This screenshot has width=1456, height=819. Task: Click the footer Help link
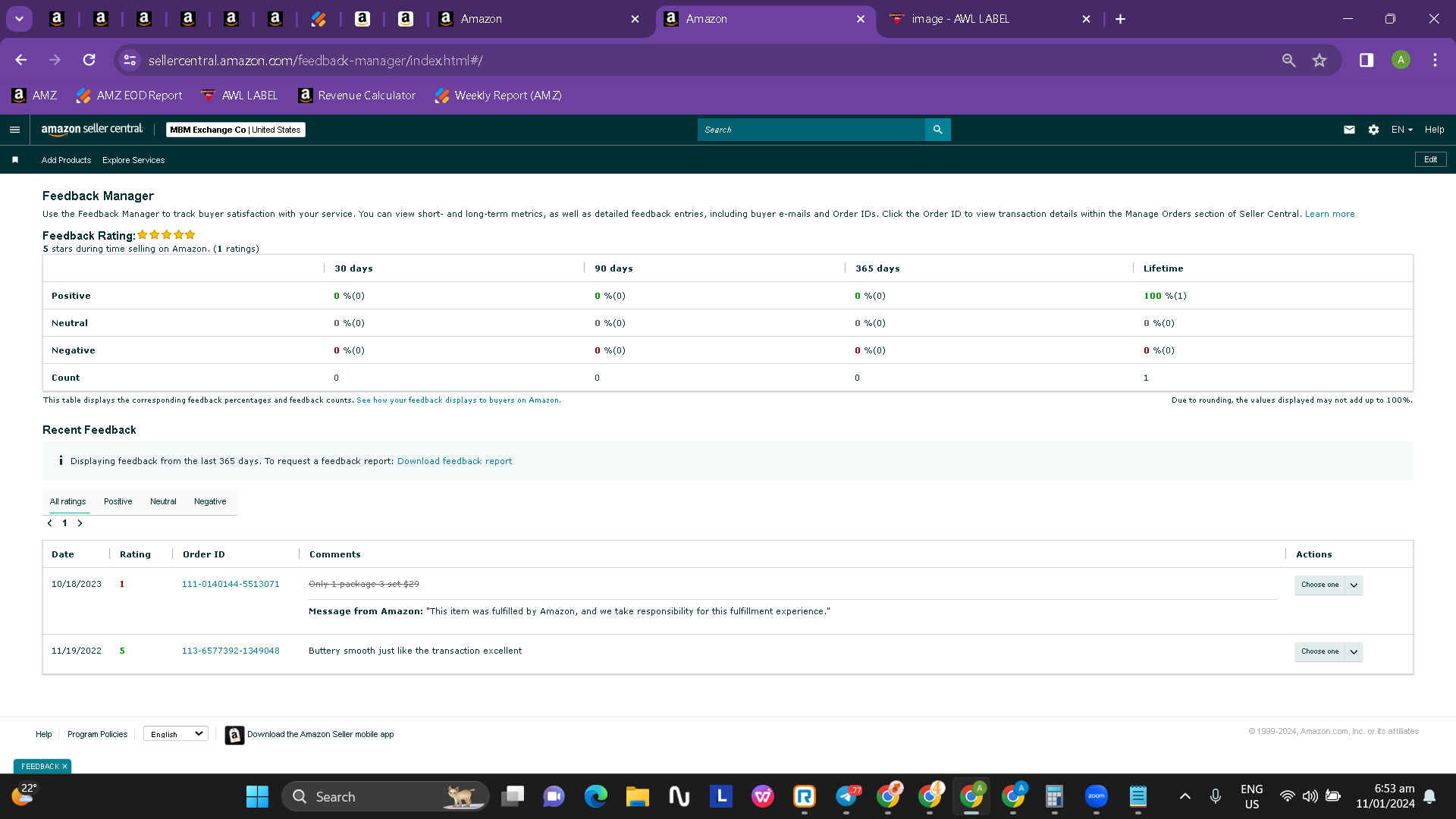coord(43,734)
